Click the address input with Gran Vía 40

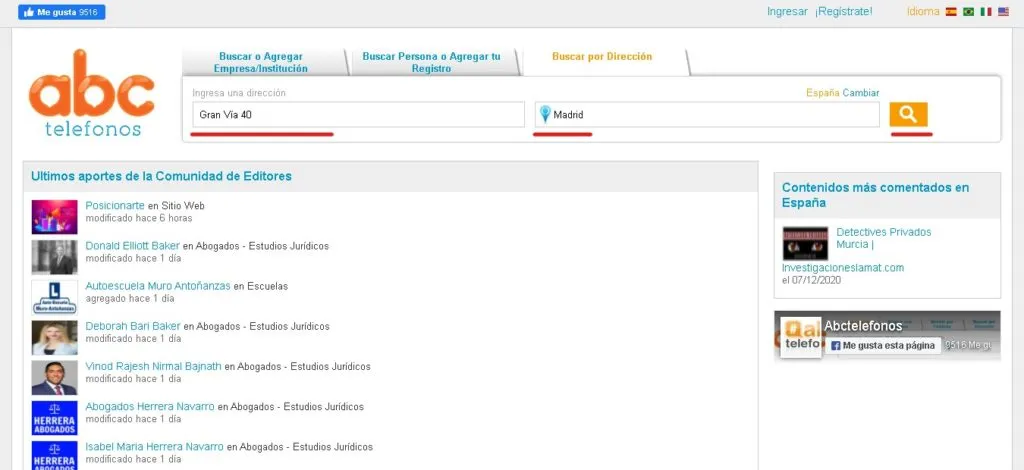(x=357, y=115)
